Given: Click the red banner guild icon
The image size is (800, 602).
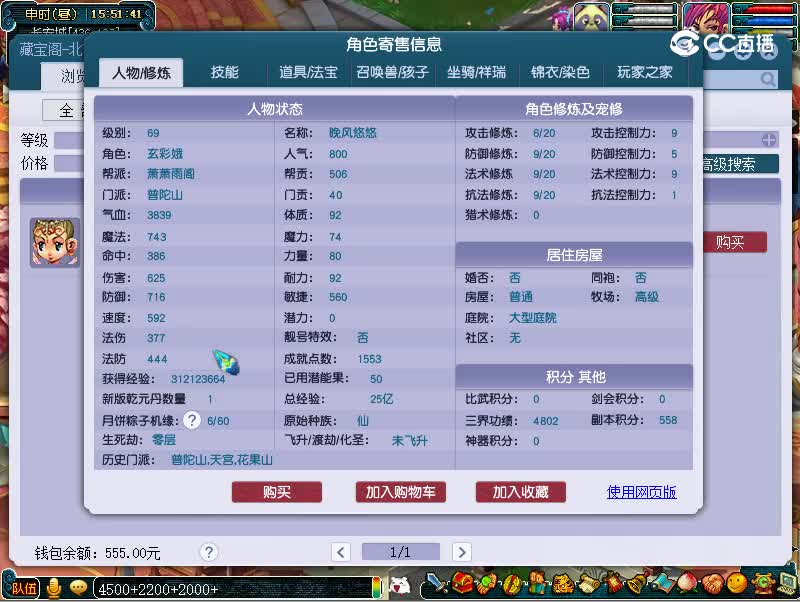Looking at the screenshot, I should pos(613,582).
